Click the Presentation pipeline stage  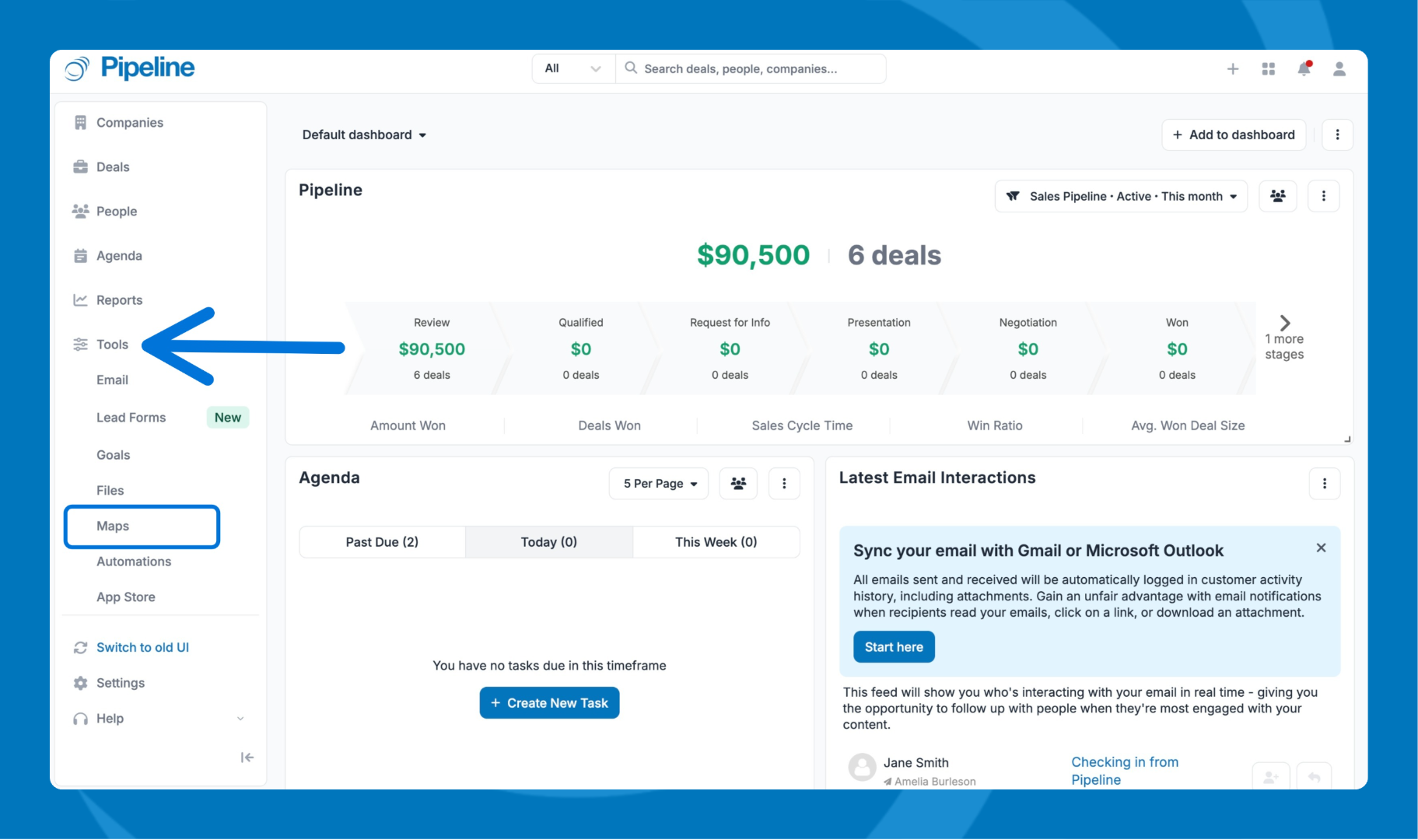tap(879, 348)
